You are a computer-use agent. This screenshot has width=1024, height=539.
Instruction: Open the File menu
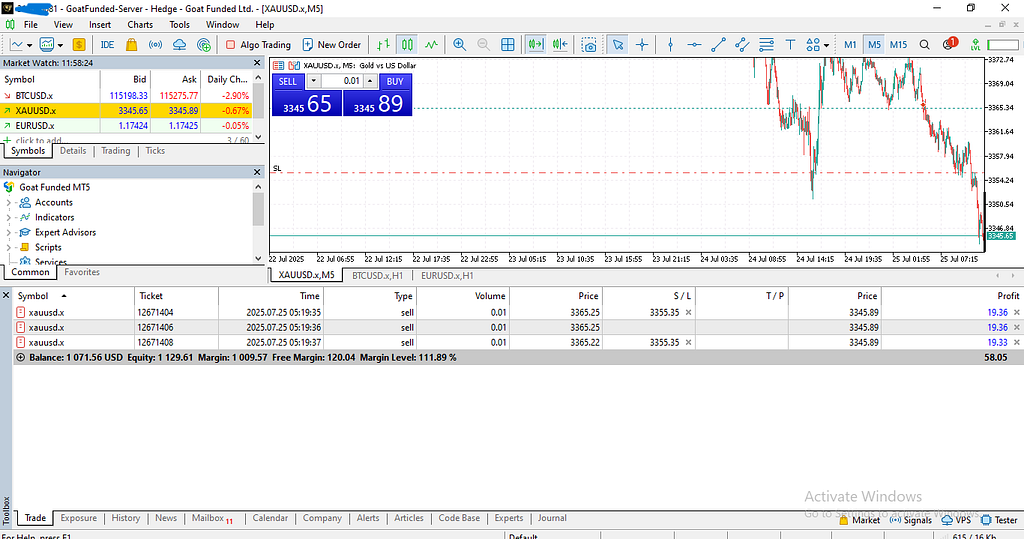point(31,24)
